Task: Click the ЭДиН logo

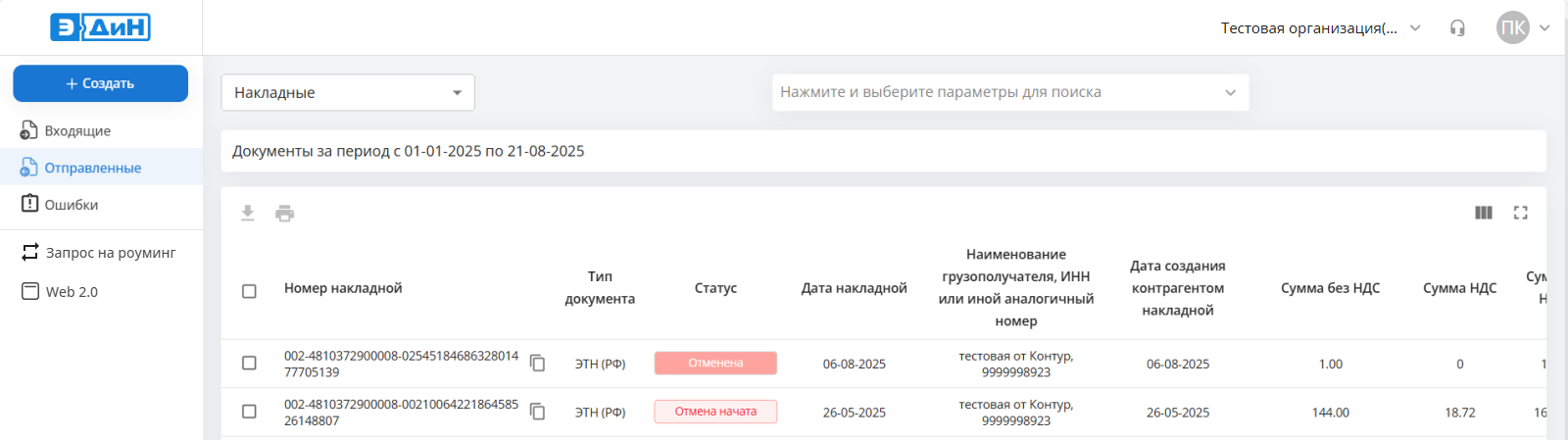Action: [x=101, y=27]
